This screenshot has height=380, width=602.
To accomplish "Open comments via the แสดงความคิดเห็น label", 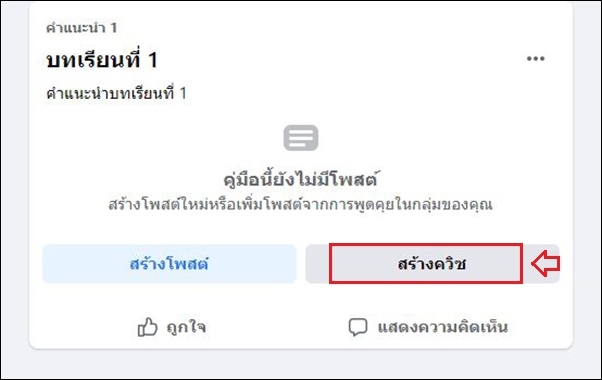I will pos(443,327).
